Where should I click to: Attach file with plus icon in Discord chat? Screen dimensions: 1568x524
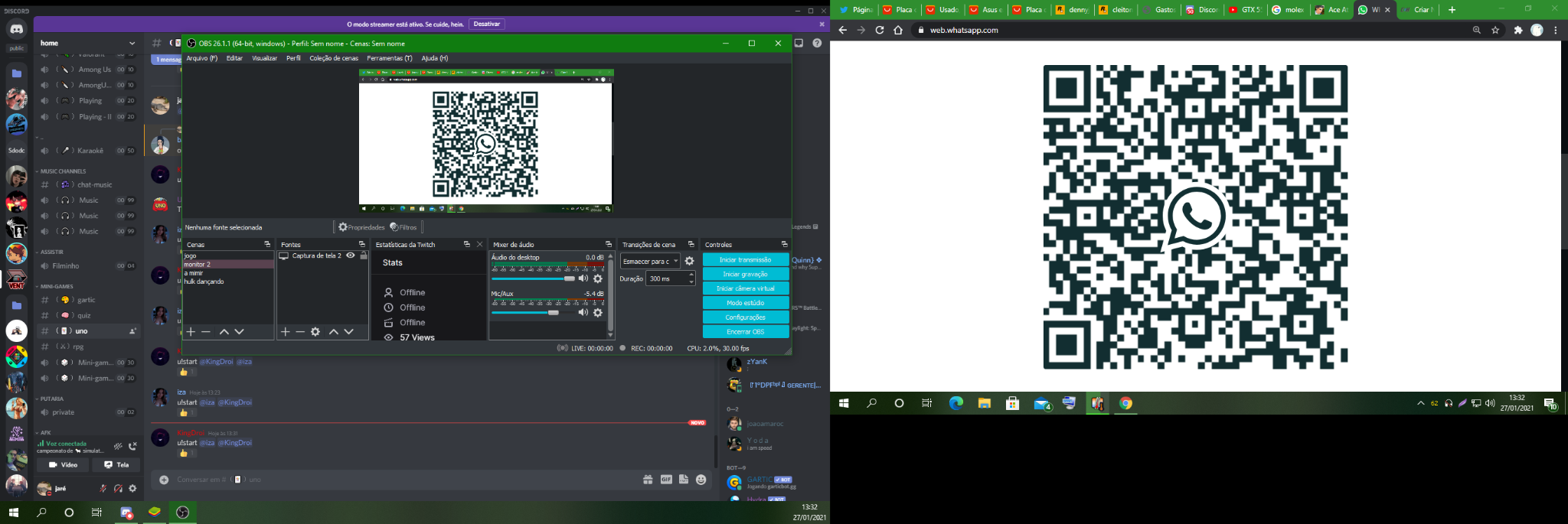tap(164, 480)
